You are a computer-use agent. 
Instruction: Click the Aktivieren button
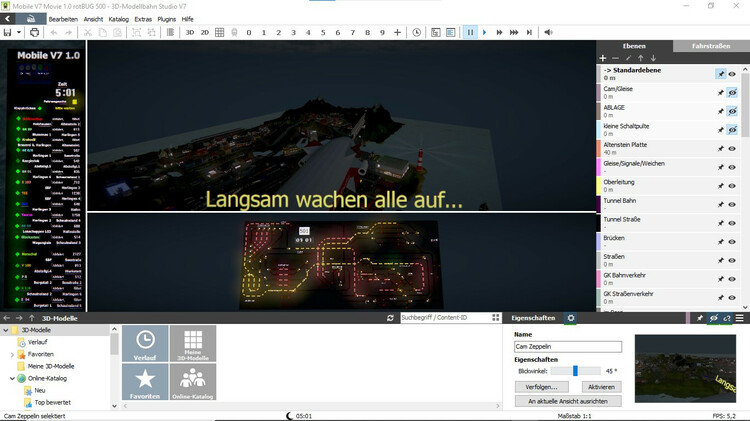click(x=600, y=386)
